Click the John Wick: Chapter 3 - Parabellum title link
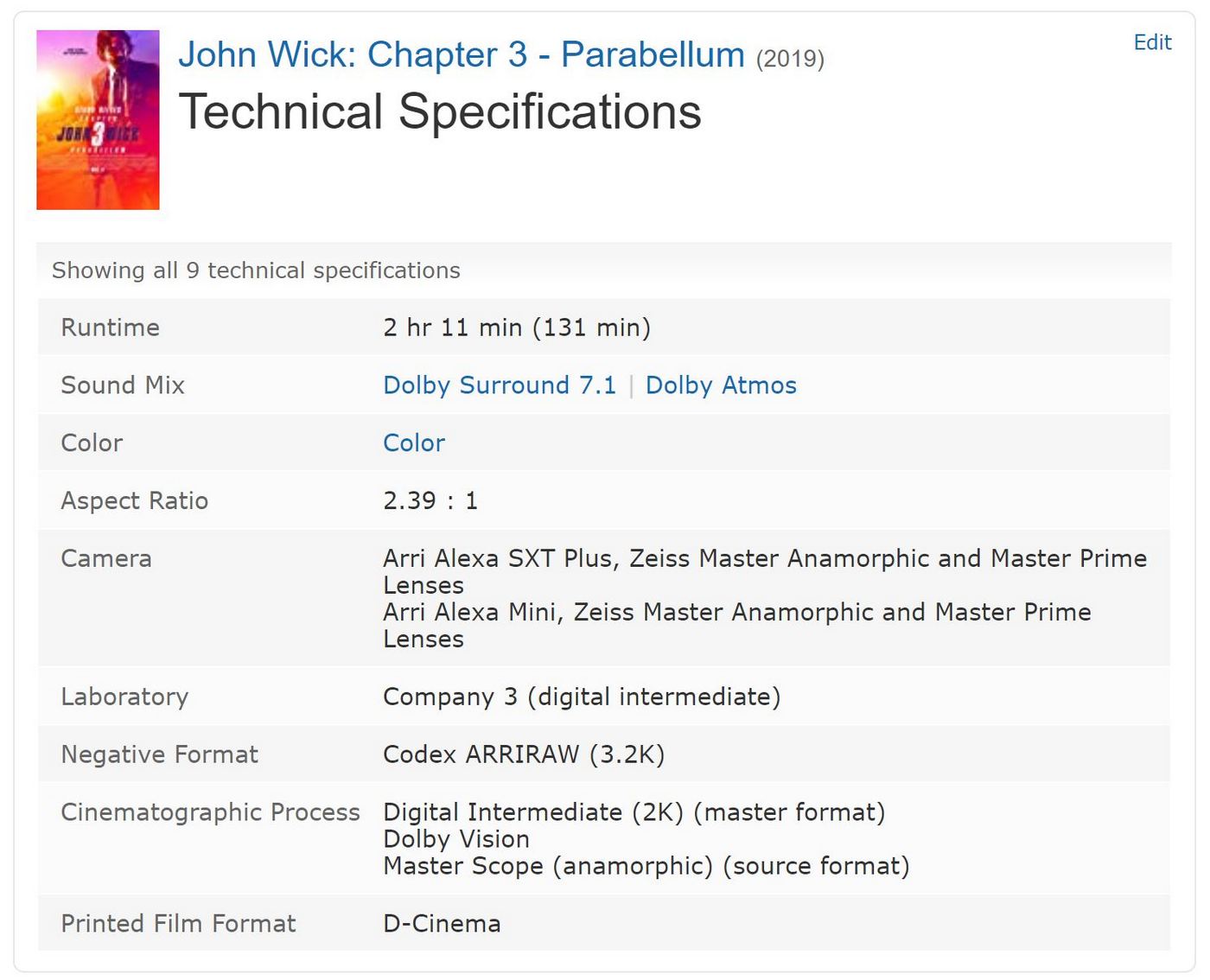 pyautogui.click(x=461, y=54)
